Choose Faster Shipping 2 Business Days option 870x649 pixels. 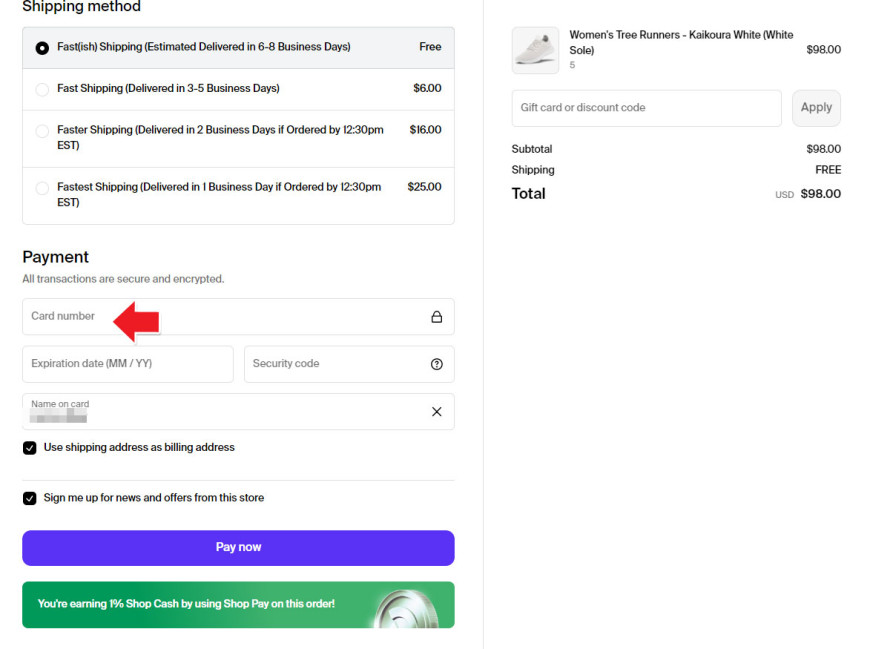click(x=42, y=131)
